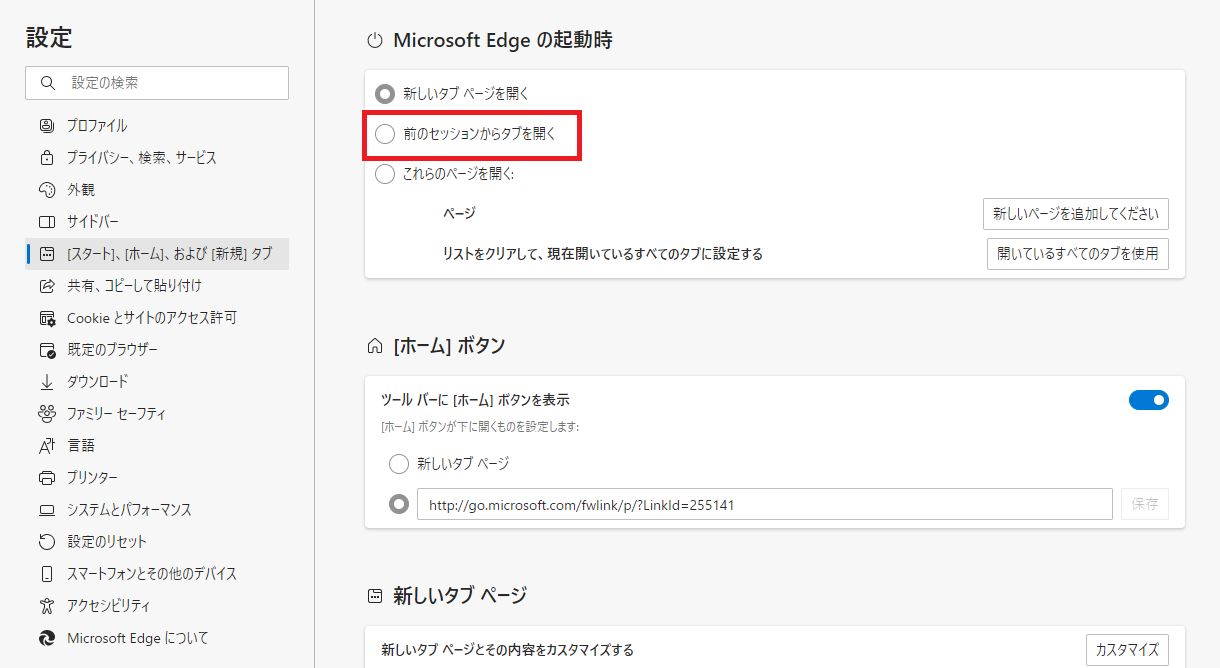The width and height of the screenshot is (1220, 668).
Task: Click the 外観 appearance palette icon
Action: 46,190
